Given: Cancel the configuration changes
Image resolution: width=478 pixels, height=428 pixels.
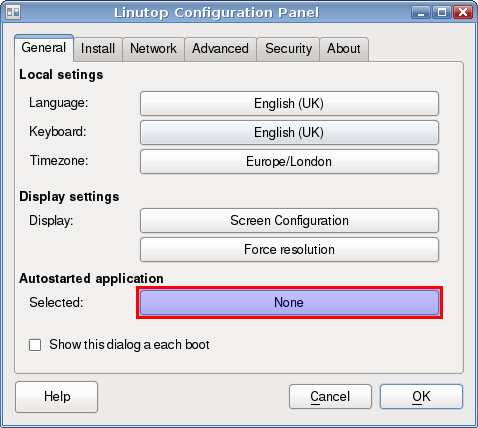Looking at the screenshot, I should [x=330, y=397].
